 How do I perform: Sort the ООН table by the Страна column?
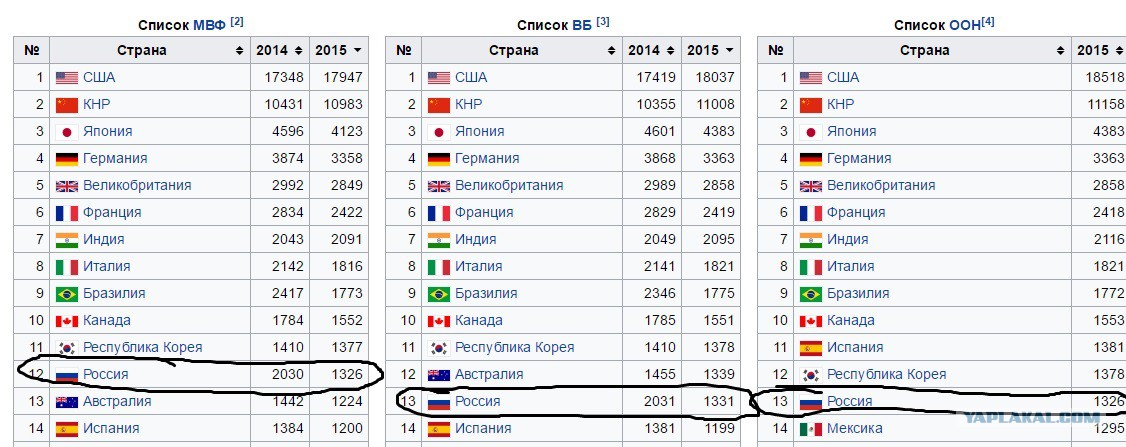pos(1059,50)
